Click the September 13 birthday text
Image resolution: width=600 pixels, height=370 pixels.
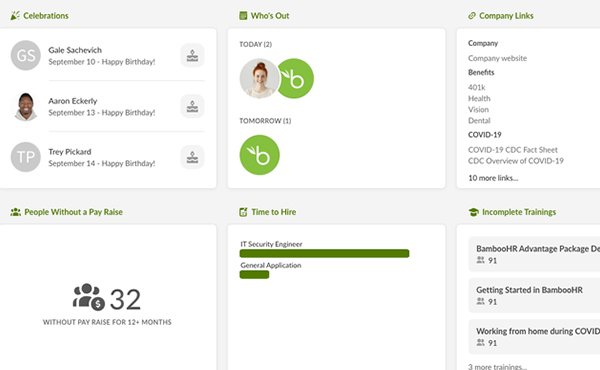(x=102, y=112)
